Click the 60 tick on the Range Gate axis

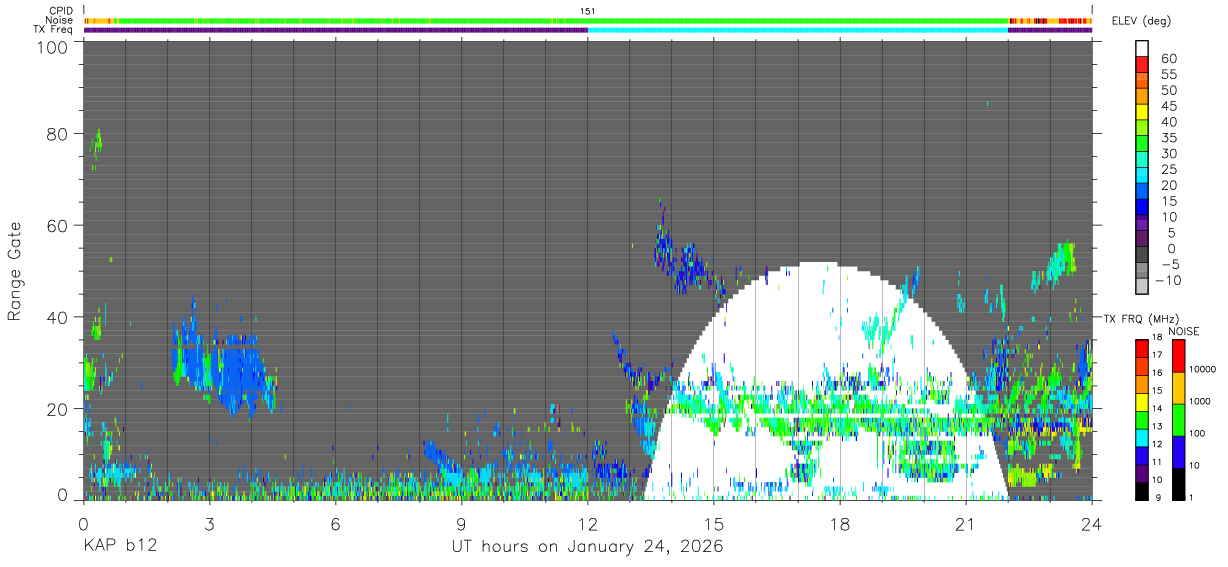pos(57,225)
